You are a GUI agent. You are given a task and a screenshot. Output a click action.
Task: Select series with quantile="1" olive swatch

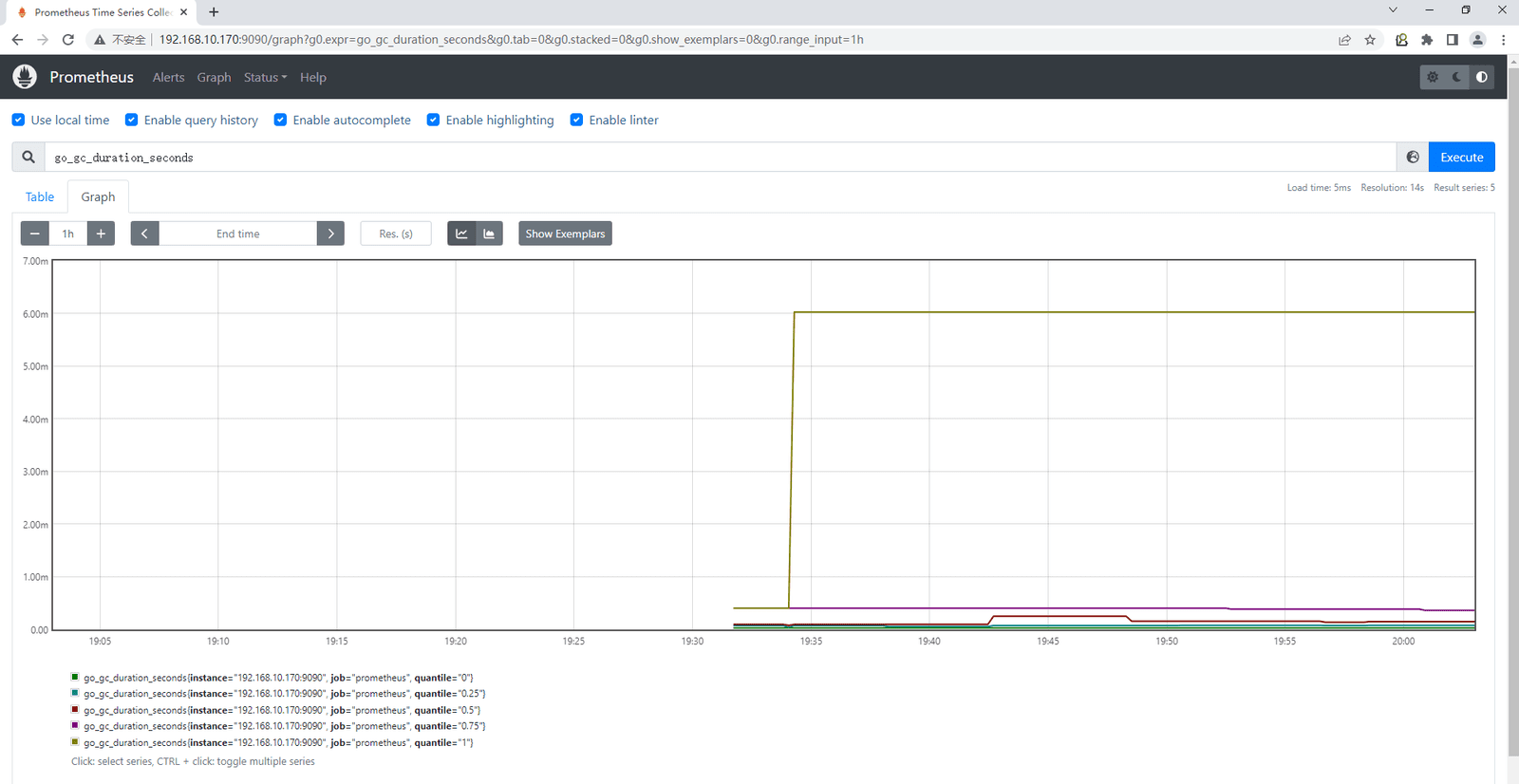[x=75, y=741]
